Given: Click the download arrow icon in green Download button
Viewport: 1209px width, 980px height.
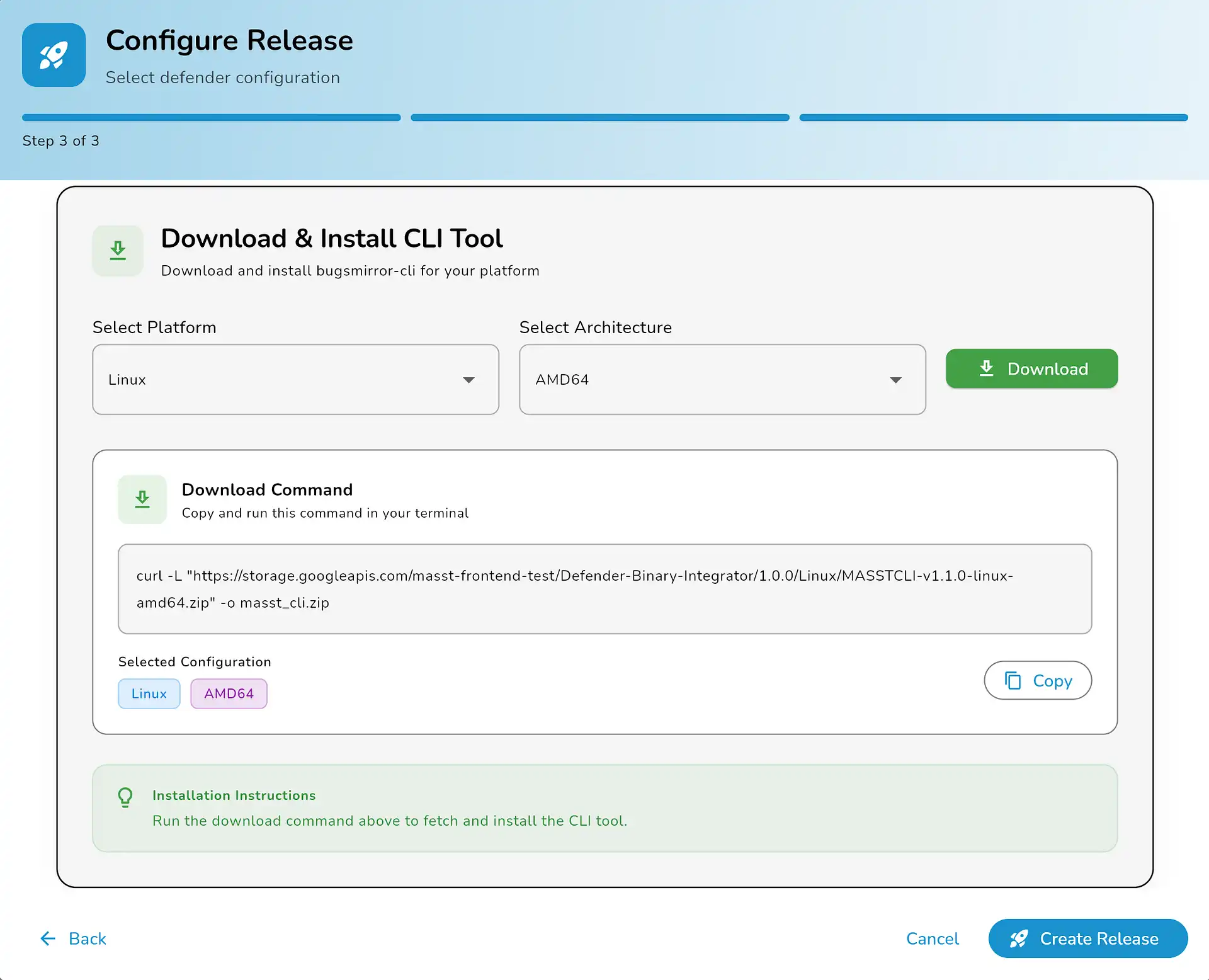Looking at the screenshot, I should 986,368.
